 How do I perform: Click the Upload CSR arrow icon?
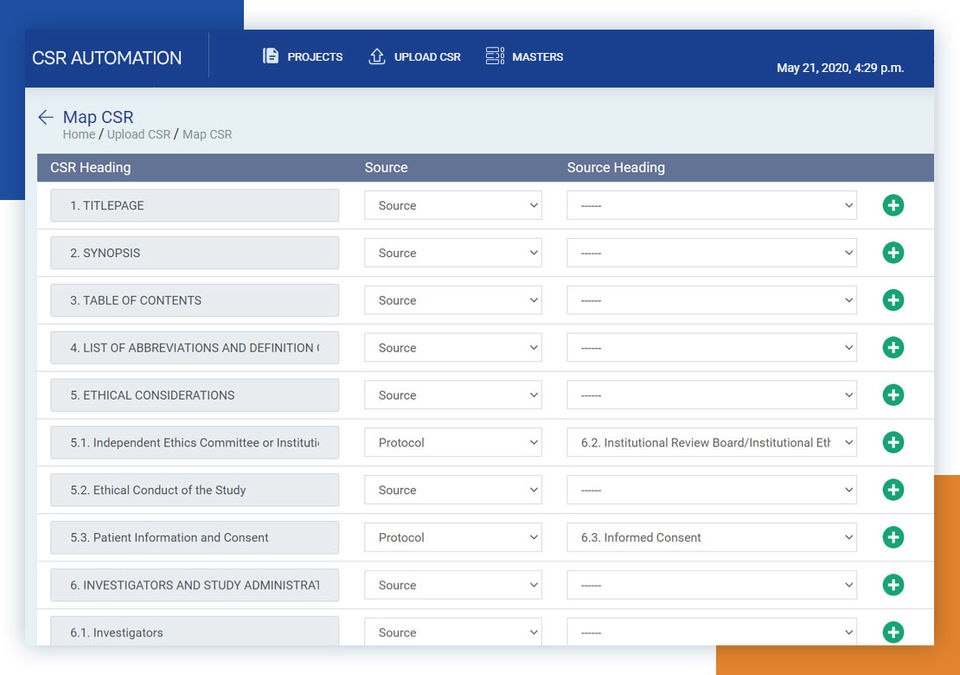click(x=377, y=56)
